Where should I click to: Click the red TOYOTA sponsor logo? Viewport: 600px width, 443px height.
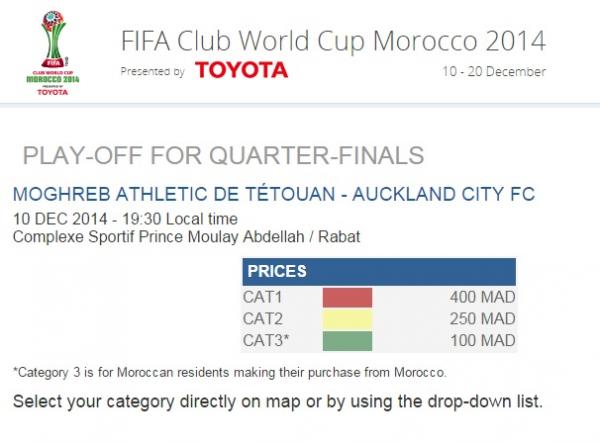241,70
